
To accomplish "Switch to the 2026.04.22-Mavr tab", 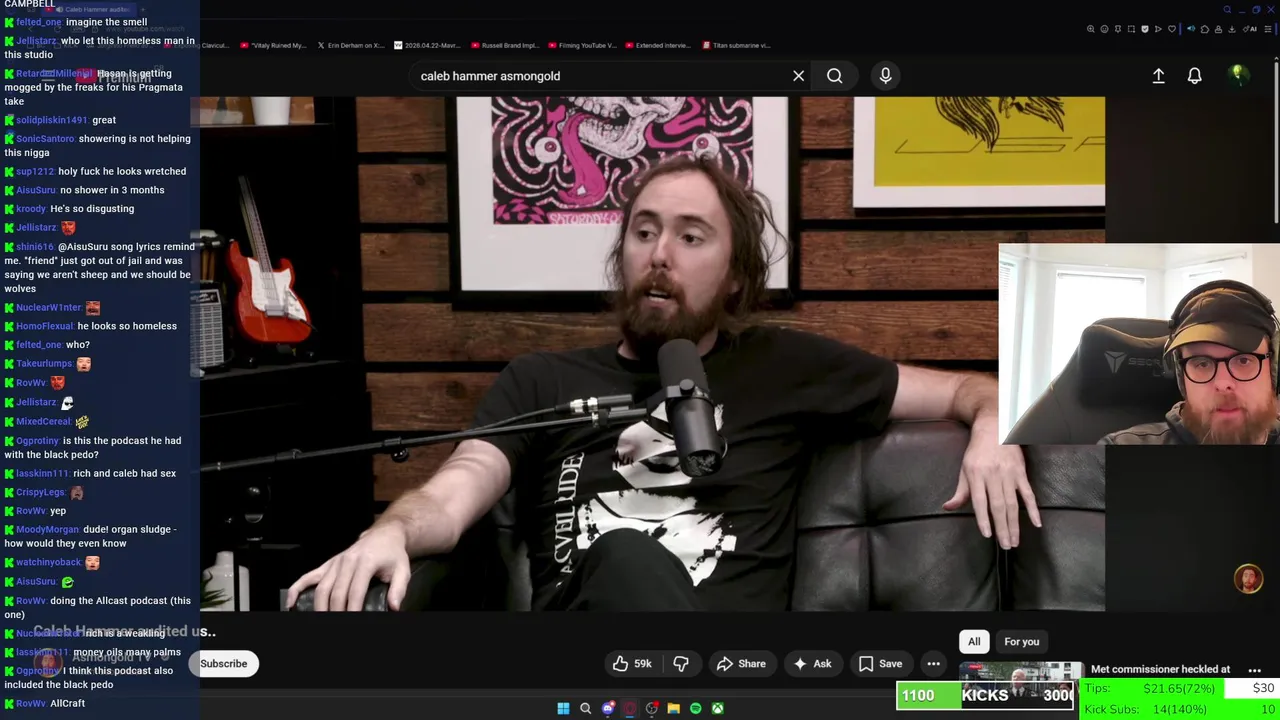I will pos(428,45).
